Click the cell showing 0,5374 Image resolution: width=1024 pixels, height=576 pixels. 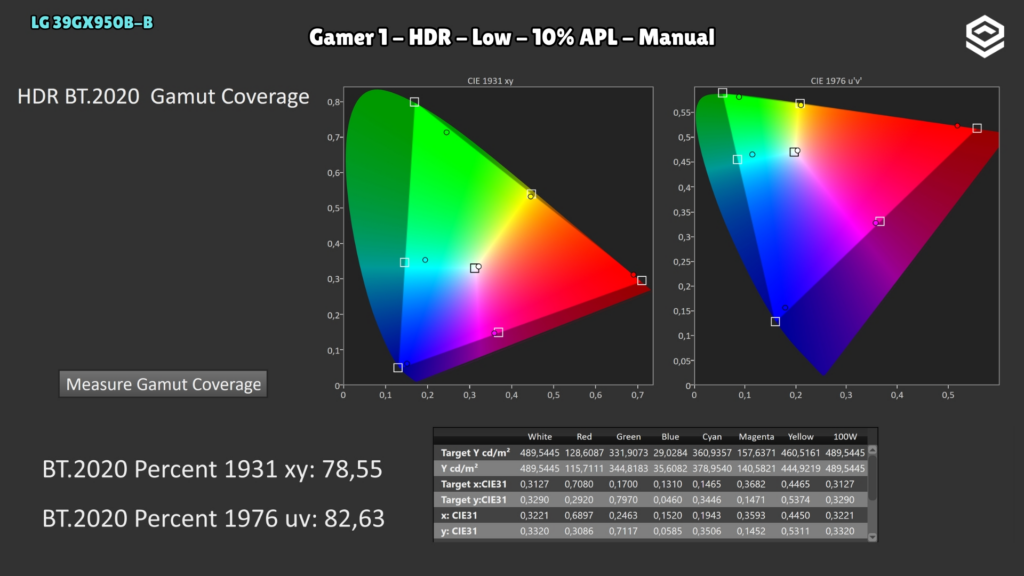tap(795, 500)
